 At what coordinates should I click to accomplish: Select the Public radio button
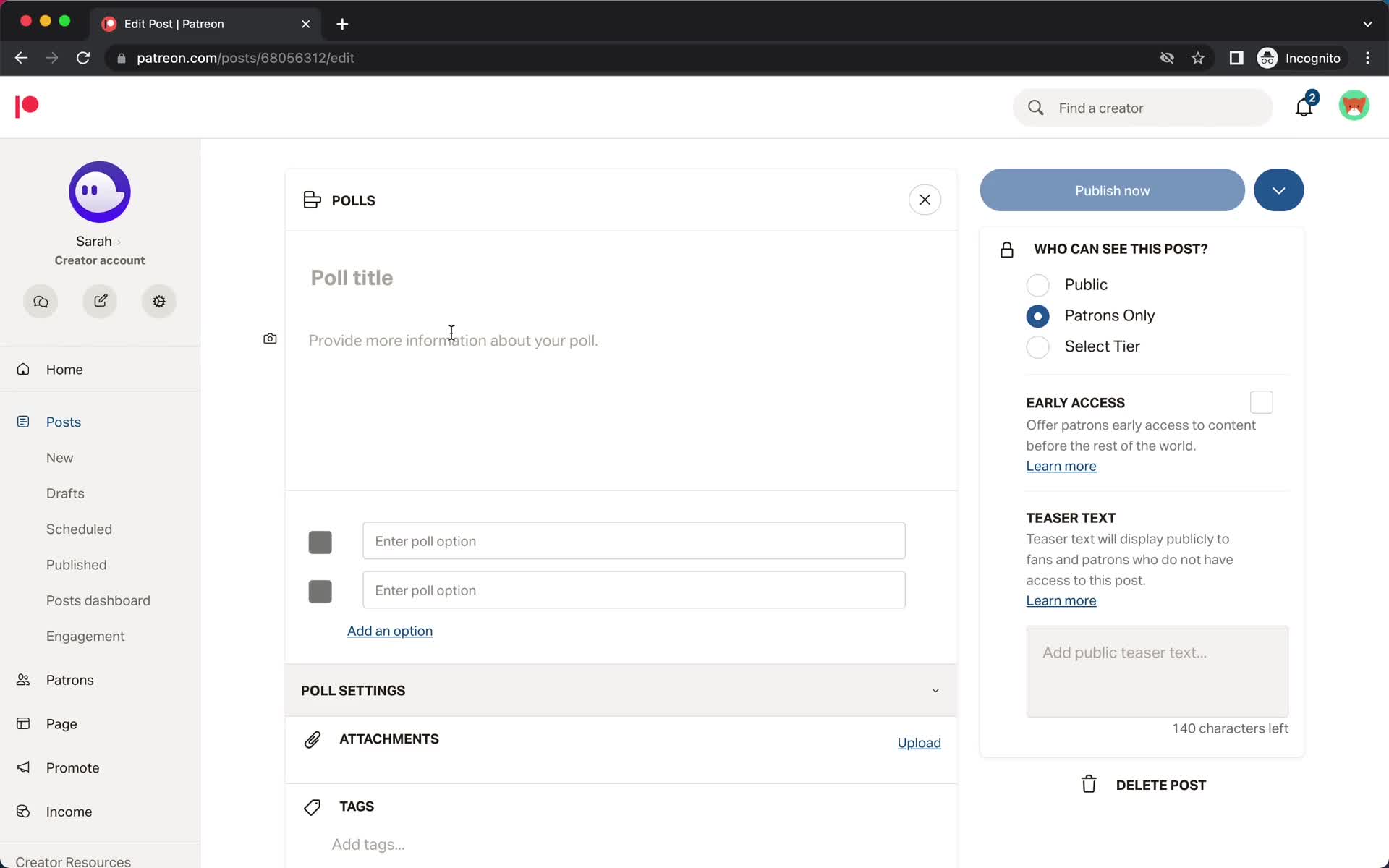(1039, 284)
